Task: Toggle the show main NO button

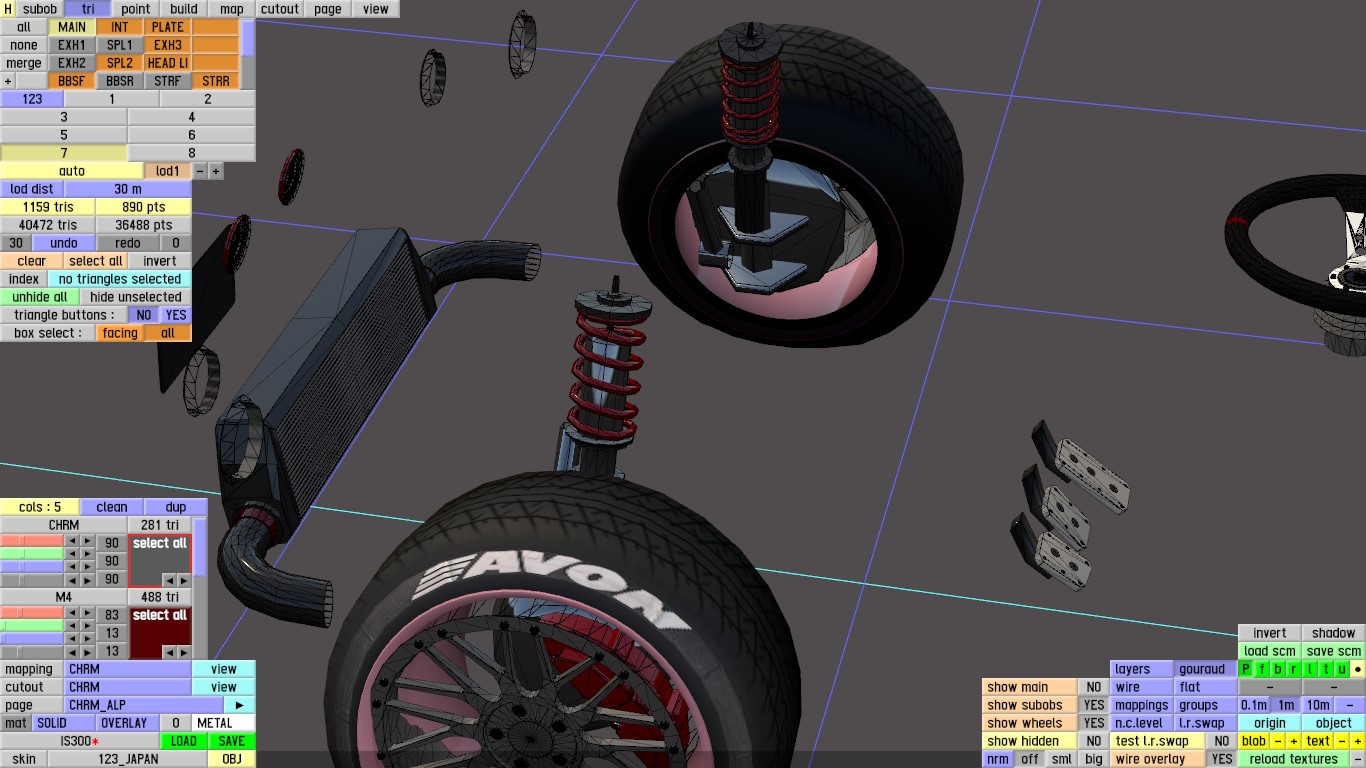Action: pyautogui.click(x=1094, y=687)
